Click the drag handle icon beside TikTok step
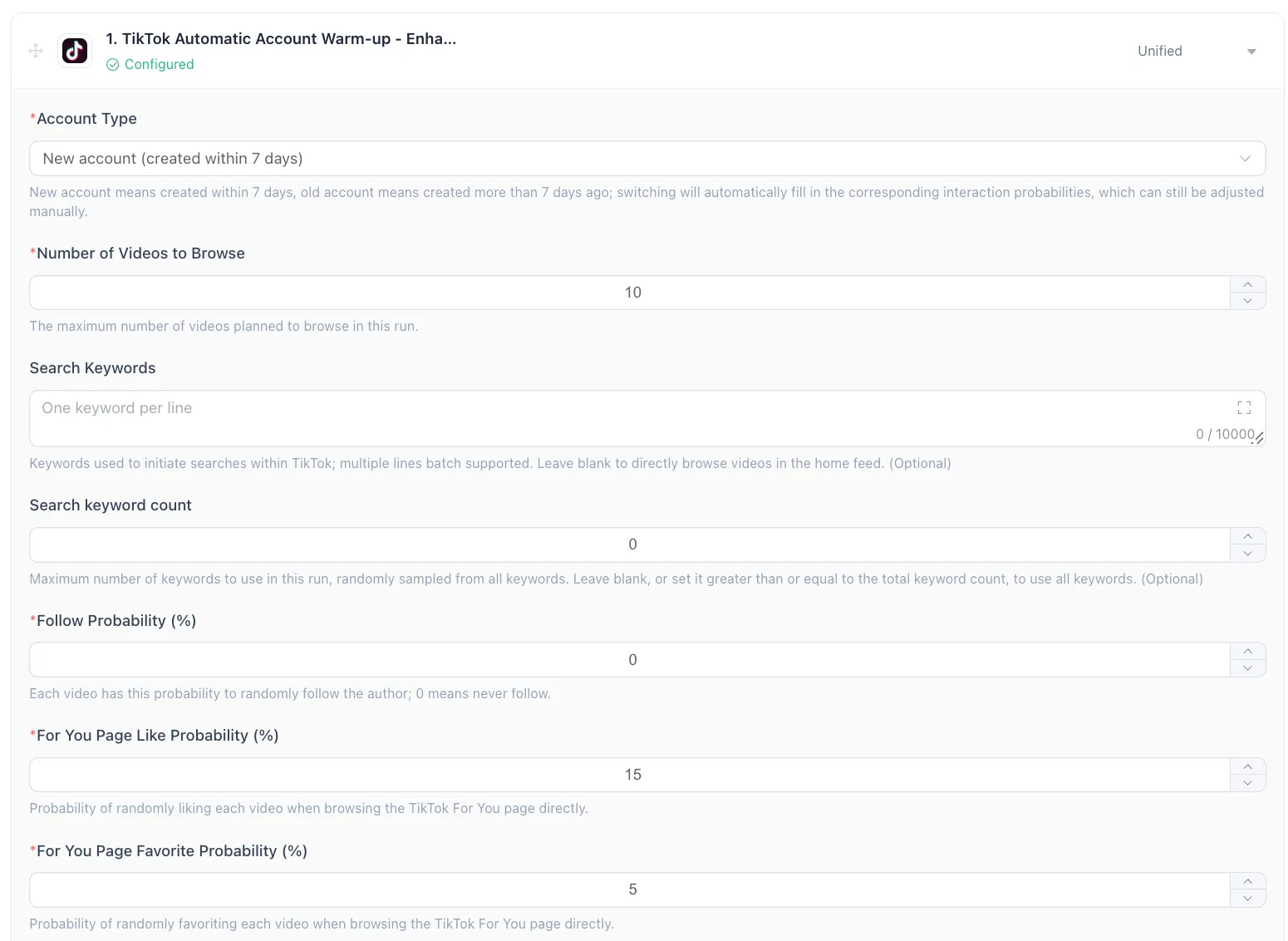This screenshot has height=941, width=1288. (36, 51)
